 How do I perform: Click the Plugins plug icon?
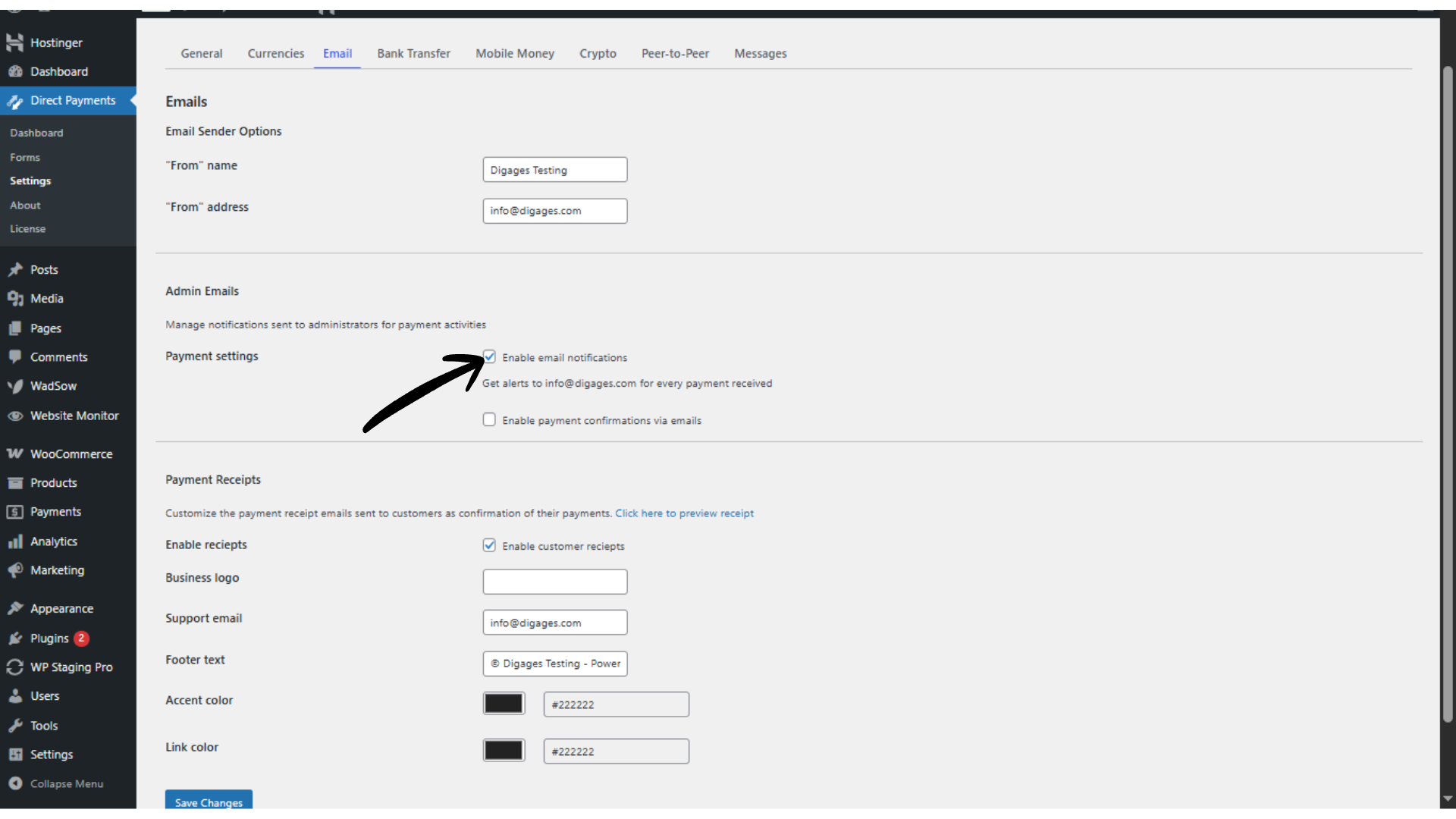pos(15,639)
